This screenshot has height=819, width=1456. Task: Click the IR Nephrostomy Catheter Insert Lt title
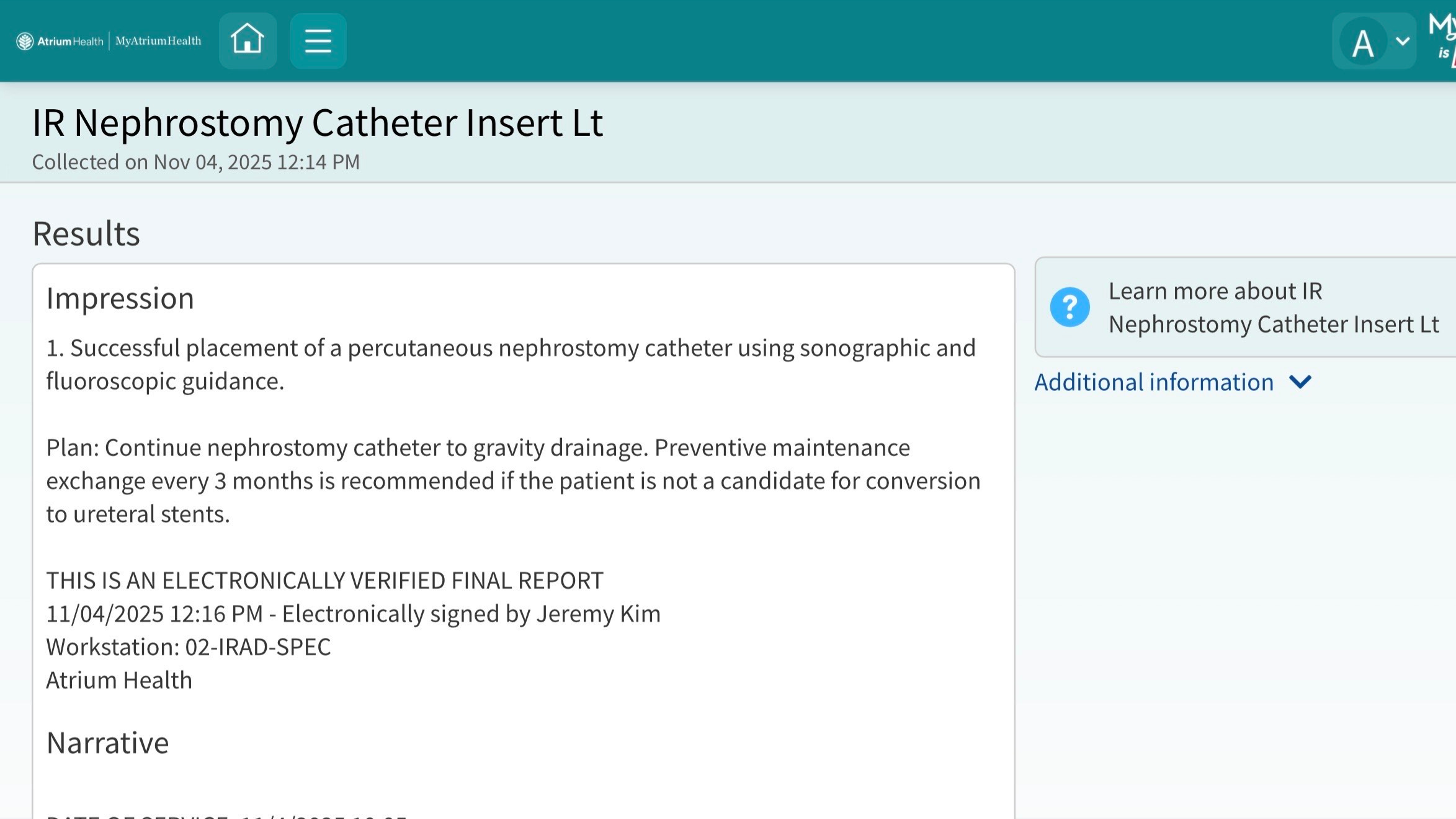tap(317, 122)
